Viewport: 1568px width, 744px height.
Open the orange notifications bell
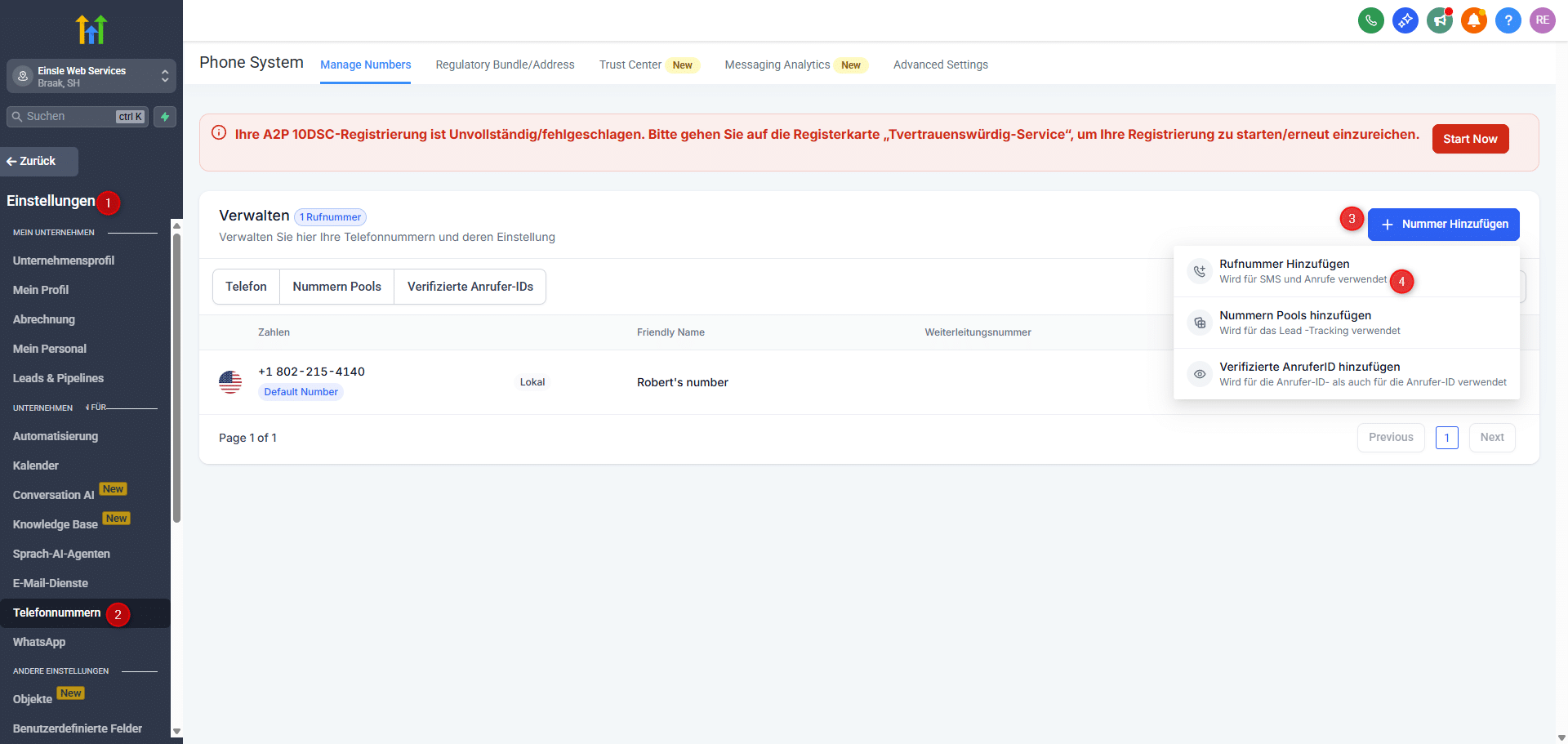pos(1474,20)
